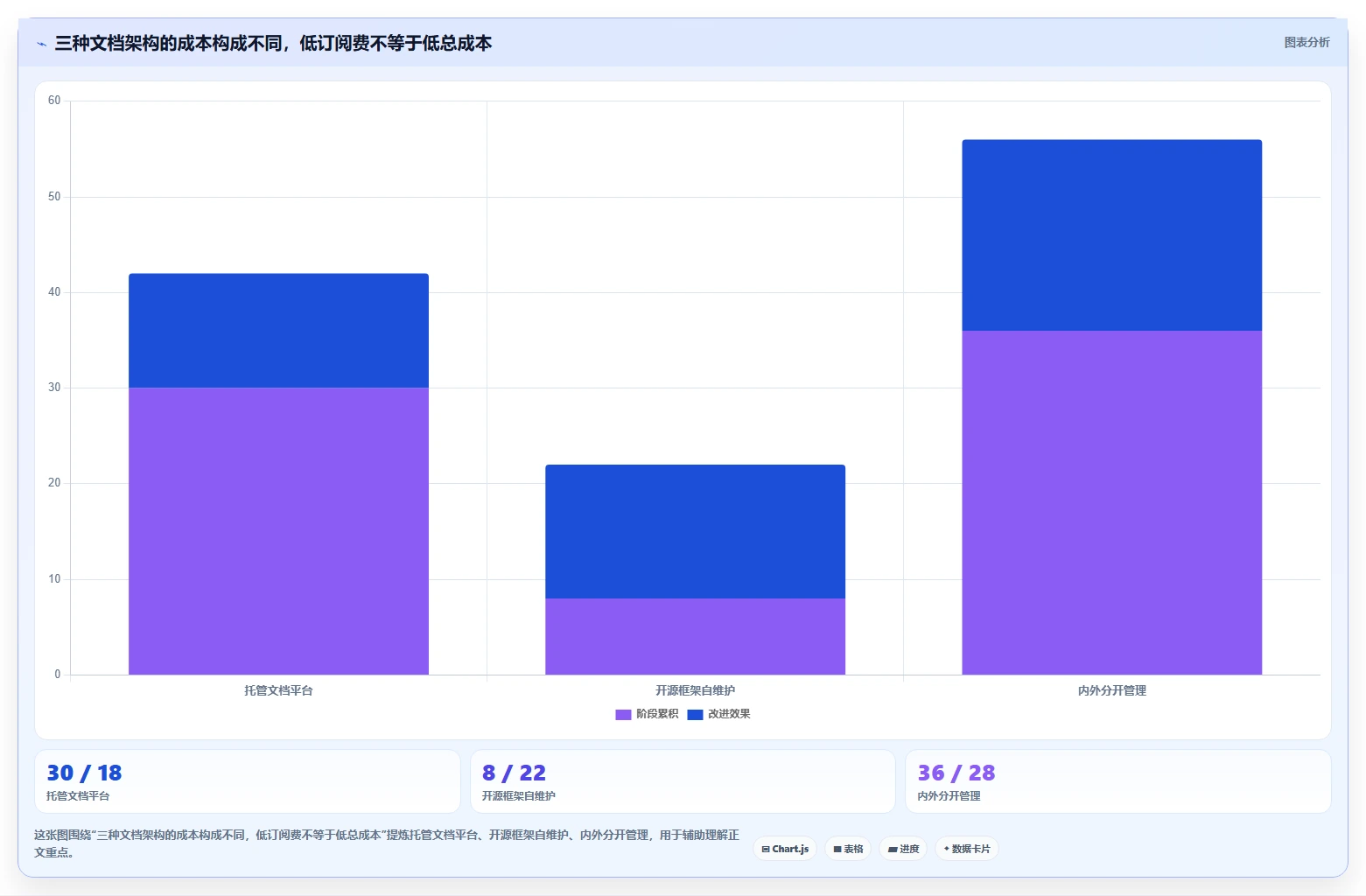Viewport: 1366px width, 896px height.
Task: Click the 图表分析 label in header
Action: click(x=1306, y=42)
